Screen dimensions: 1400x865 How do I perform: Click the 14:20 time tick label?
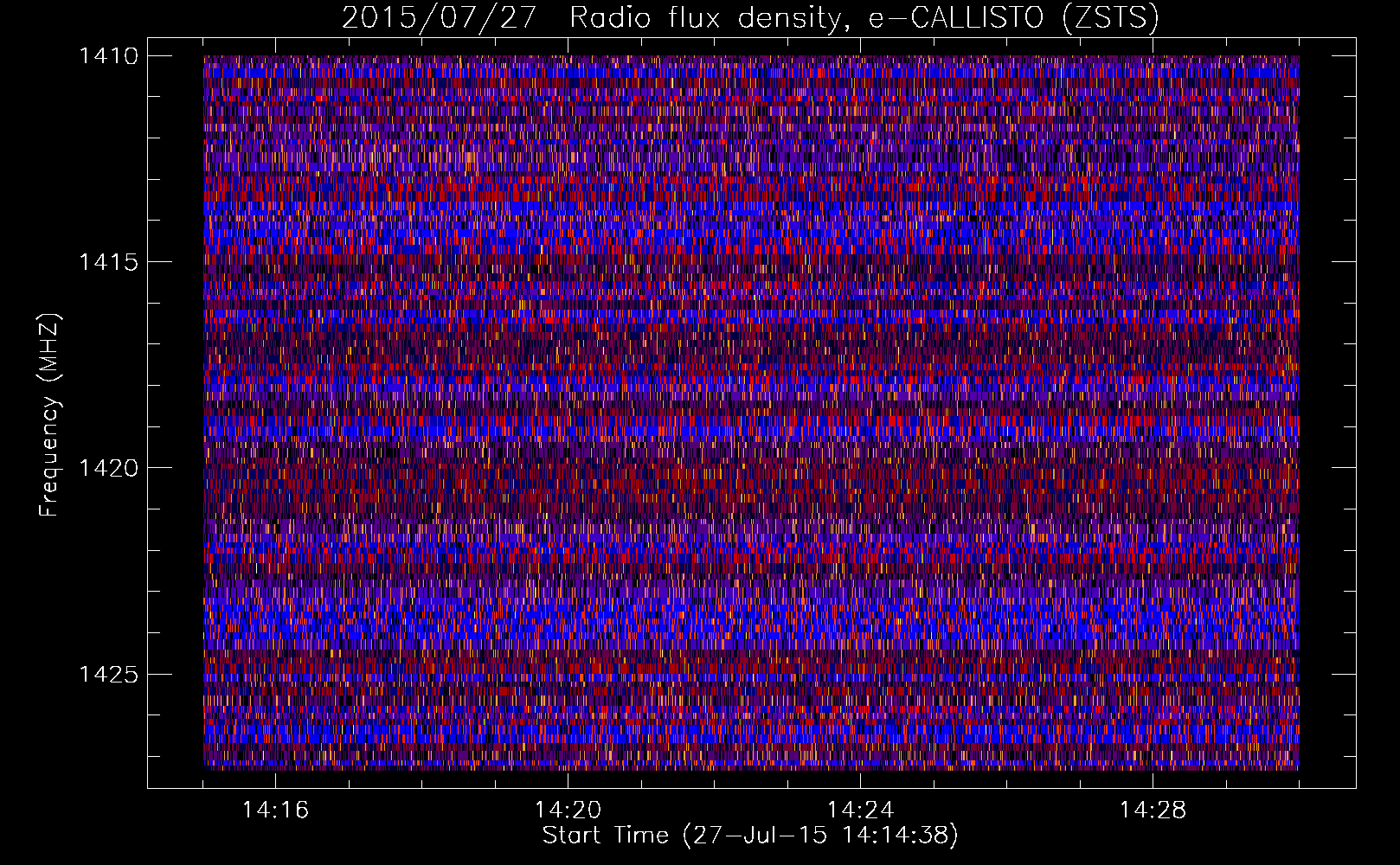tap(568, 811)
